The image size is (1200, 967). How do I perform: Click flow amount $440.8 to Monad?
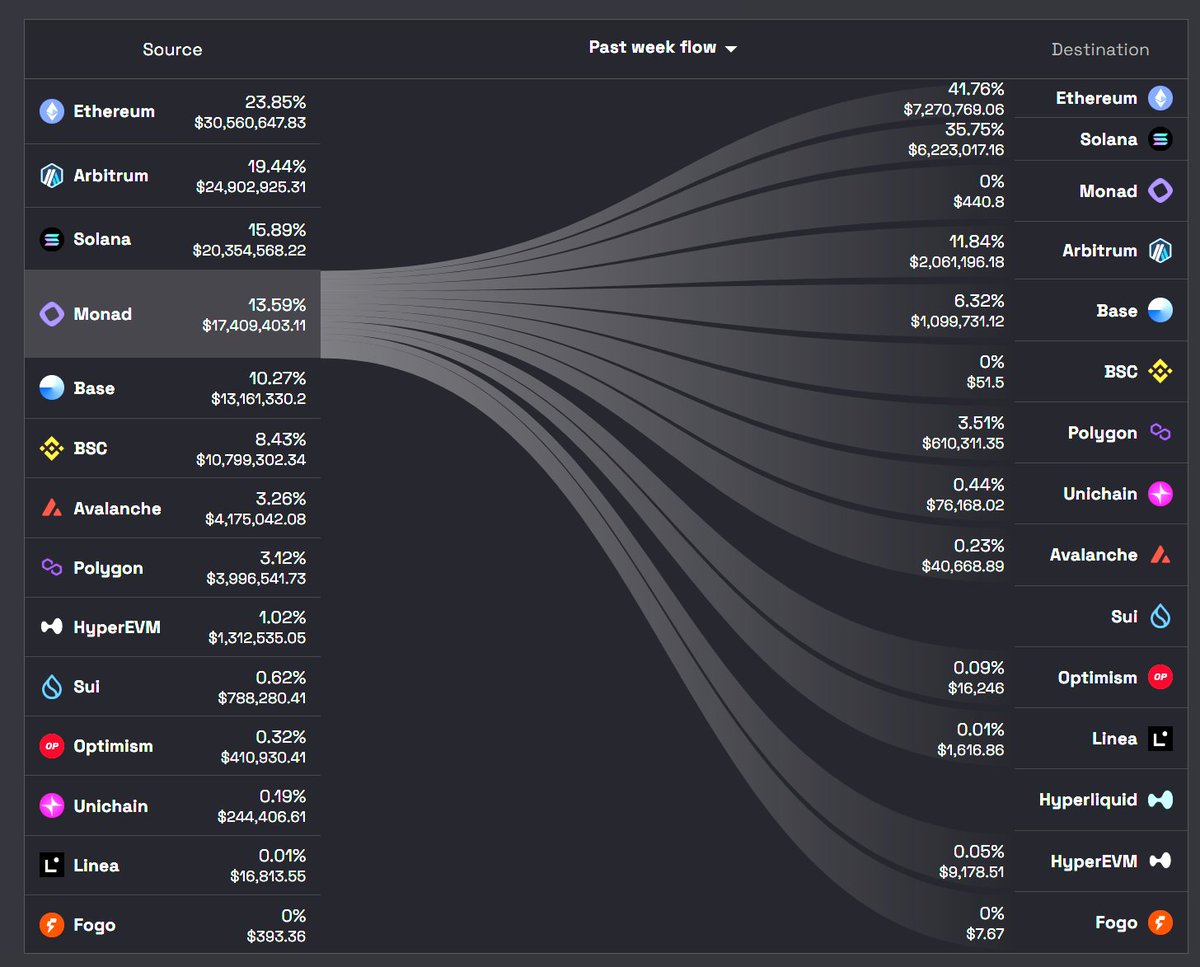tap(979, 201)
